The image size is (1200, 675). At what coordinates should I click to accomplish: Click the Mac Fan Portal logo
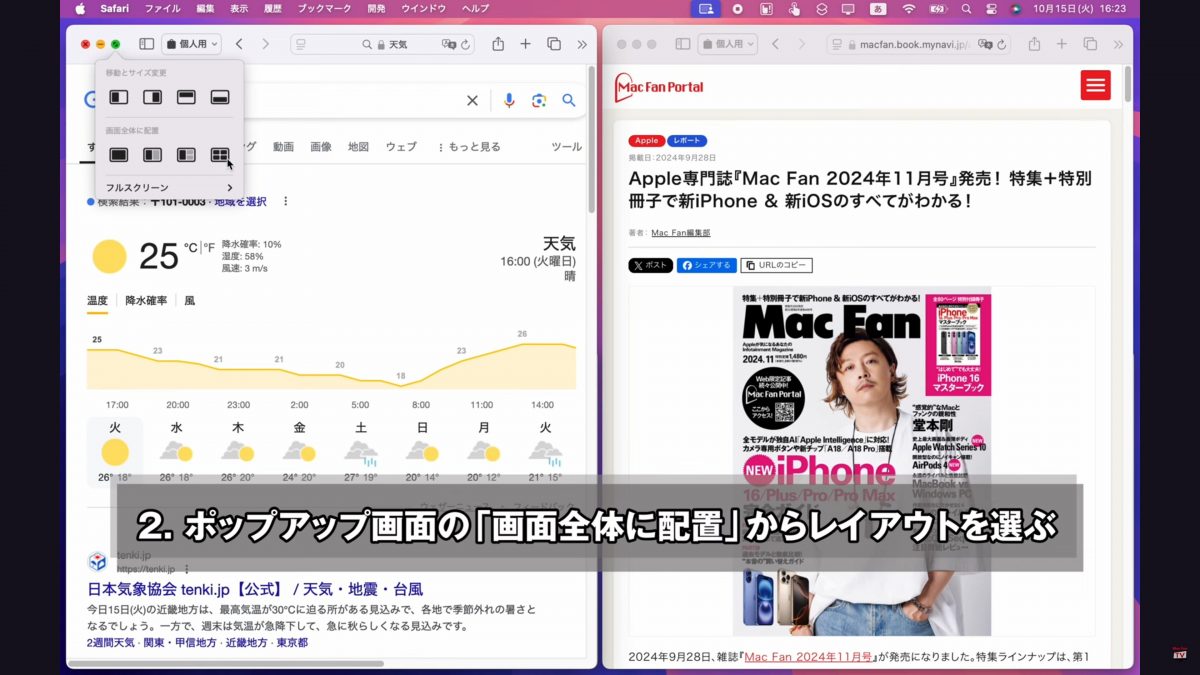tap(659, 87)
